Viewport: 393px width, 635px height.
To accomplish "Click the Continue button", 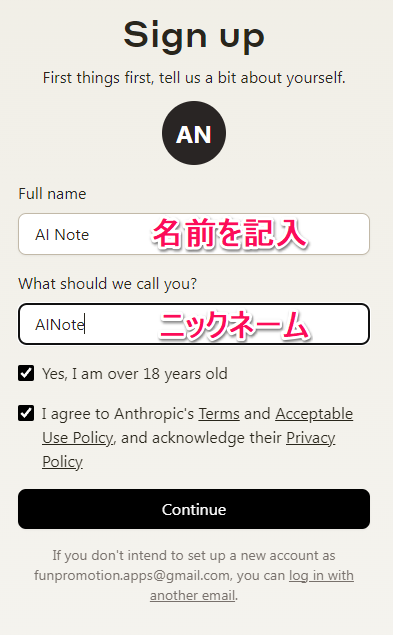I will coord(194,509).
